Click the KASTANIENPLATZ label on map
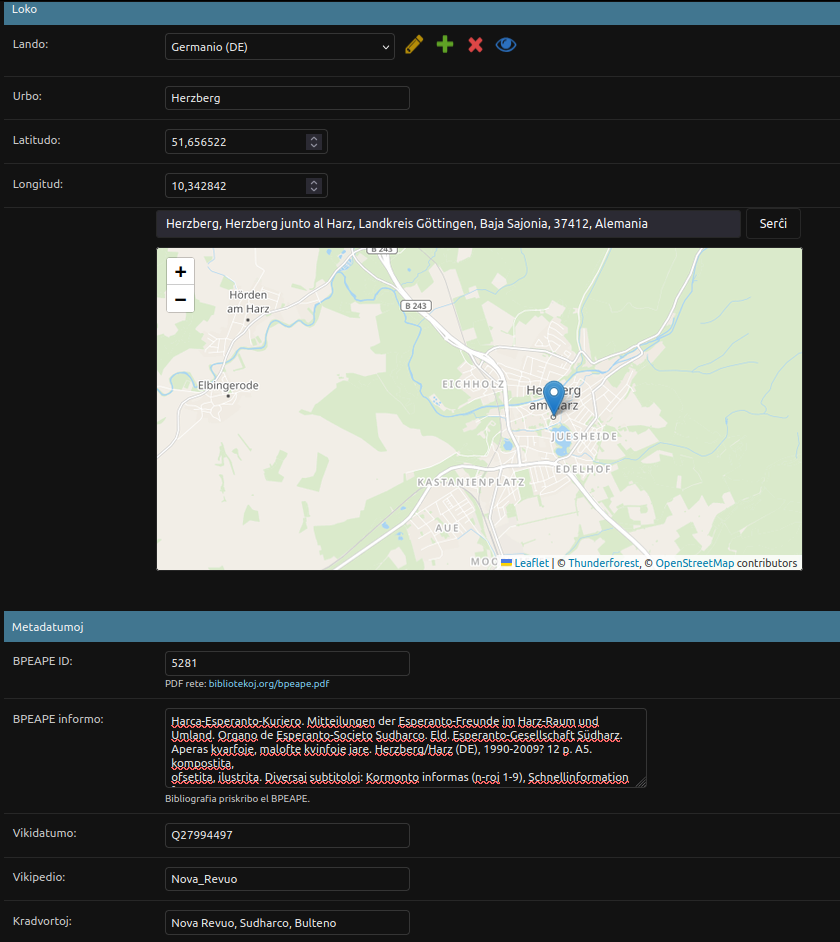Viewport: 840px width, 942px height. [x=470, y=482]
